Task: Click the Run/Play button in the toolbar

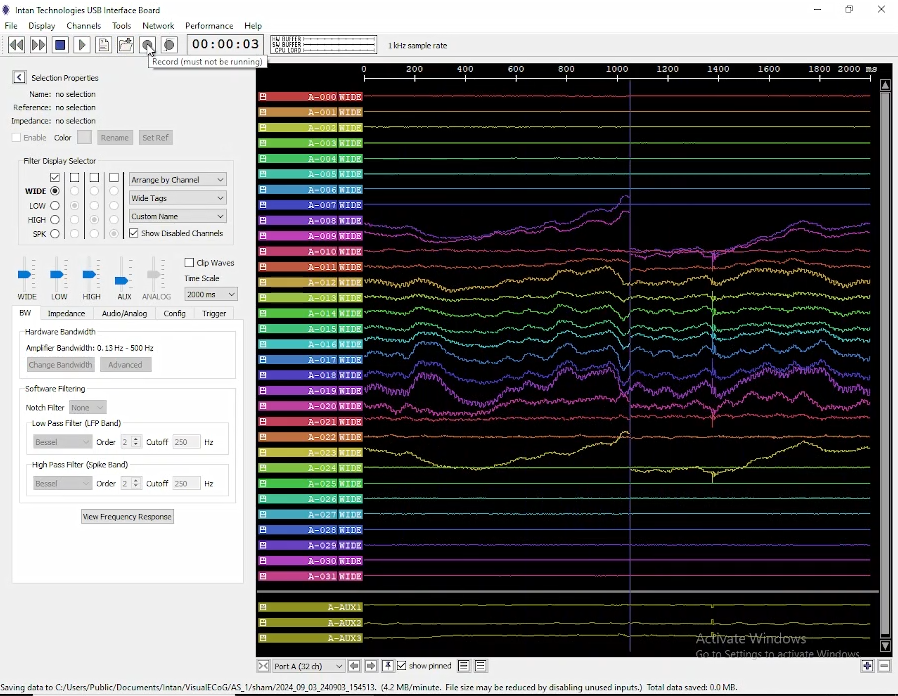Action: [82, 45]
